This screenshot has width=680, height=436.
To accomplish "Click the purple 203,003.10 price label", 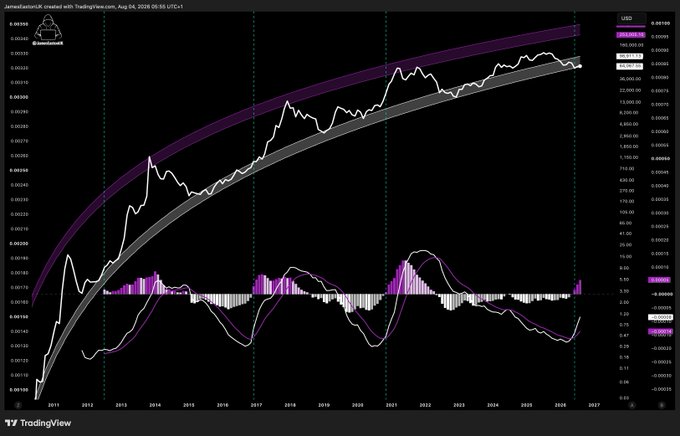I will point(631,34).
